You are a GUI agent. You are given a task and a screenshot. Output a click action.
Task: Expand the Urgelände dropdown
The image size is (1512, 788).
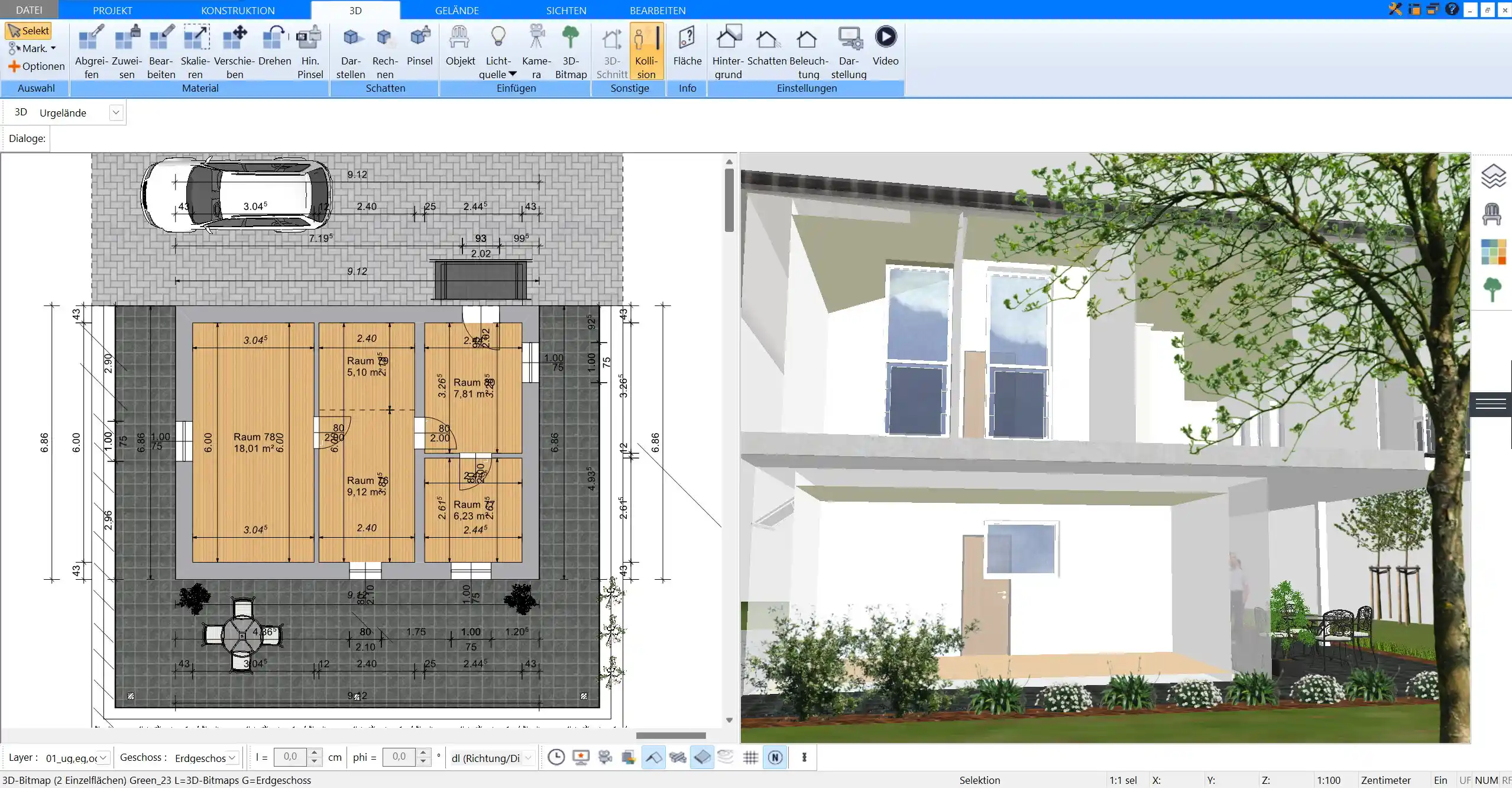click(116, 112)
